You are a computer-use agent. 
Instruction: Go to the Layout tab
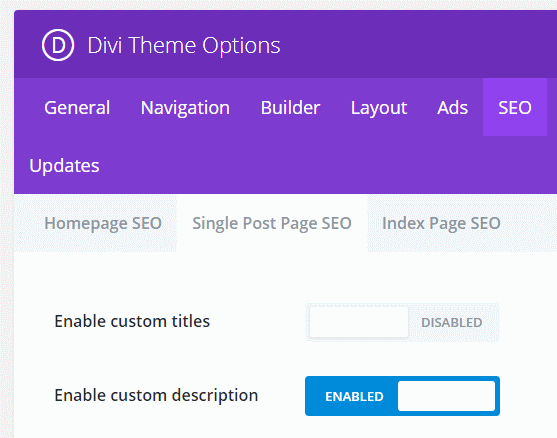coord(379,108)
